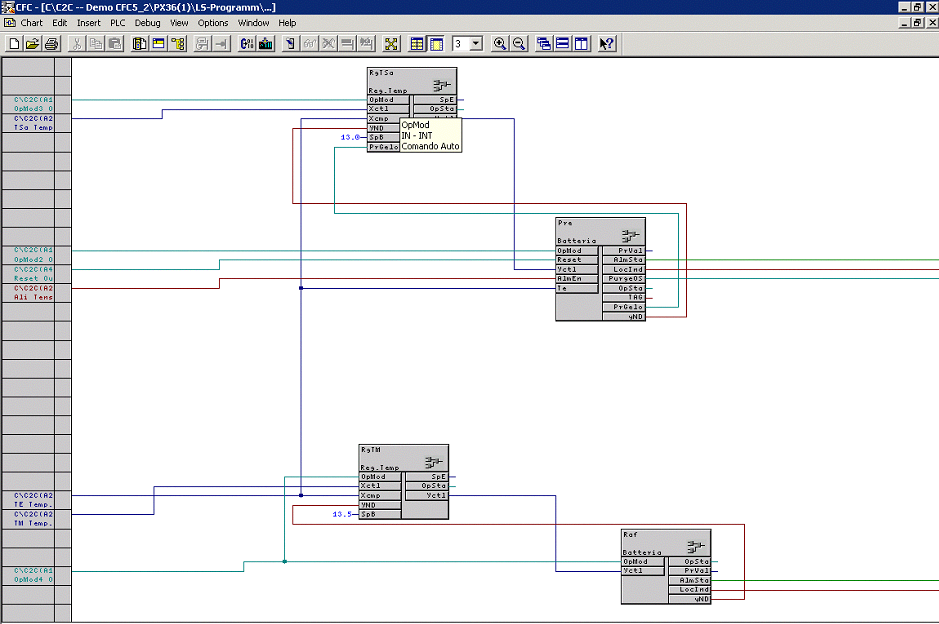Viewport: 939px width, 624px height.
Task: Switch to overview with the yellow grid icon
Action: point(417,44)
